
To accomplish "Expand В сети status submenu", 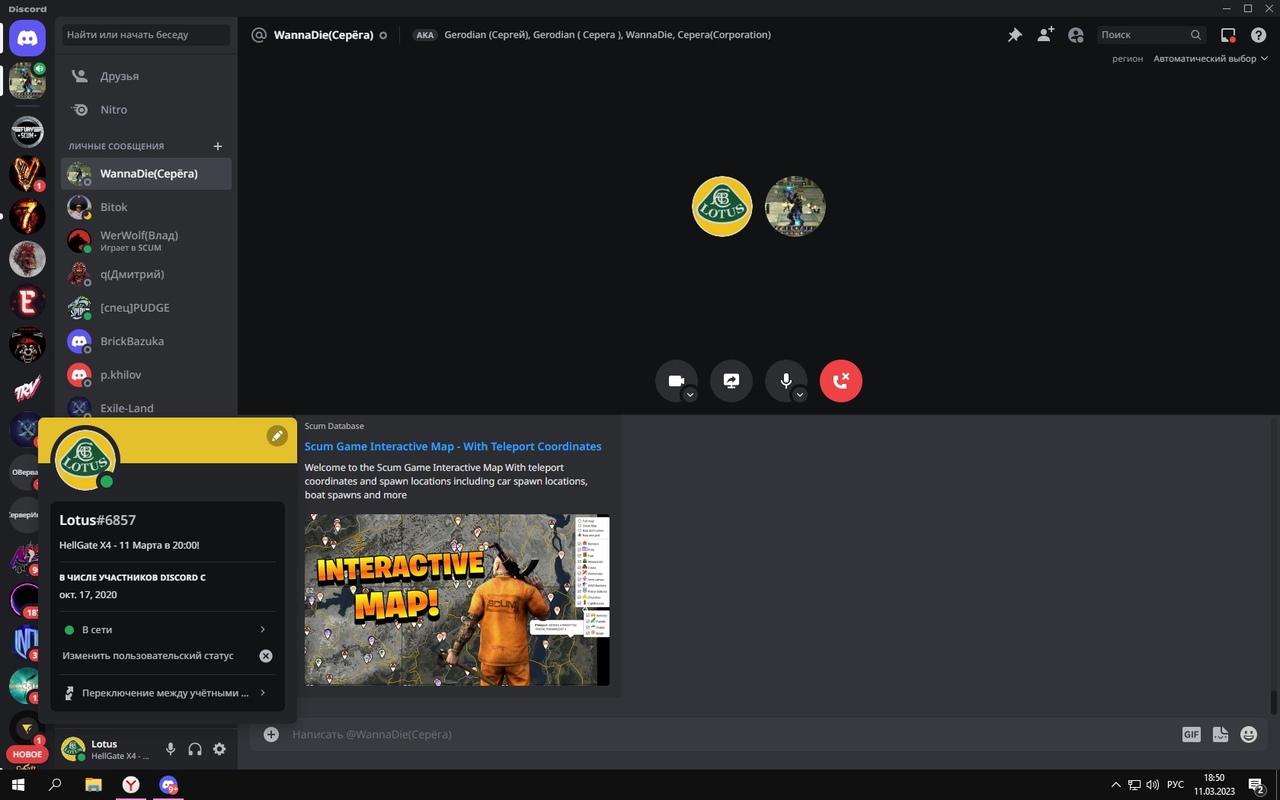I will pos(166,630).
